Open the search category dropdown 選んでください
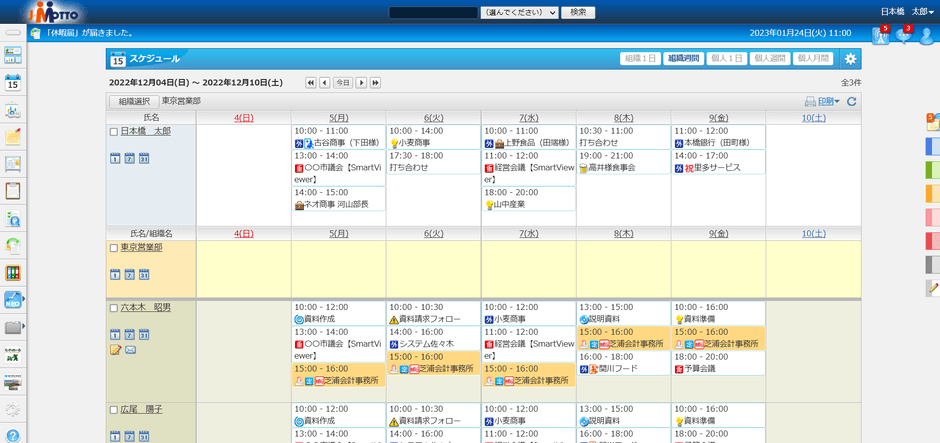The height and width of the screenshot is (443, 940). click(519, 12)
